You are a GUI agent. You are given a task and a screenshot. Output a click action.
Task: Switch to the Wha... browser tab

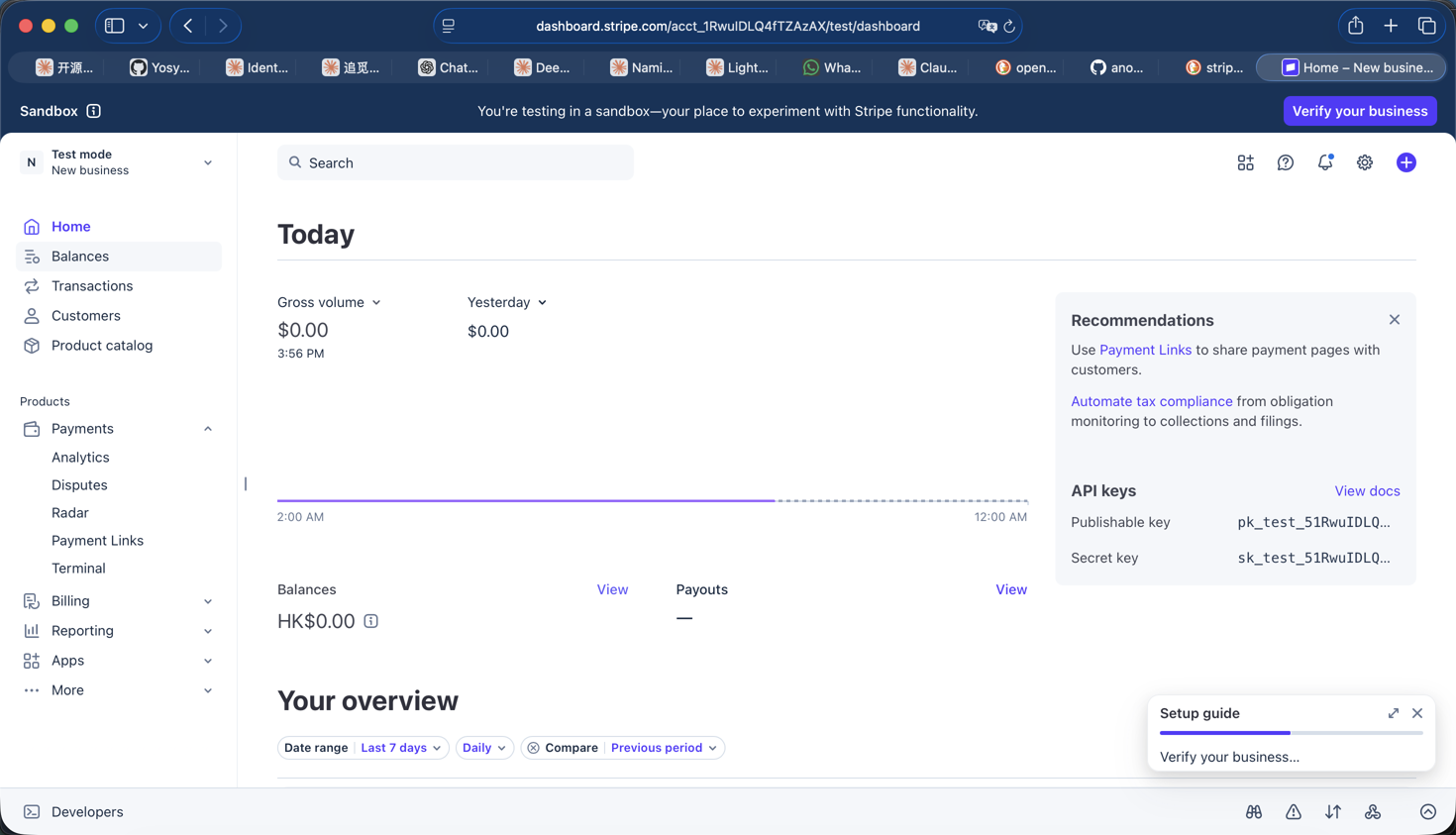(x=832, y=67)
